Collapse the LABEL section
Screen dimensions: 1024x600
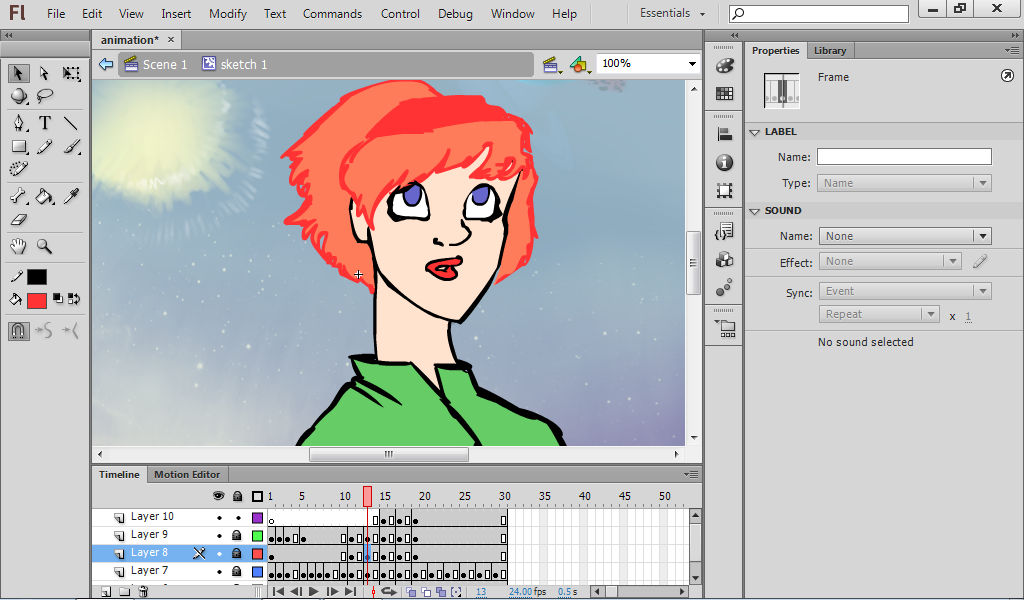coord(755,132)
